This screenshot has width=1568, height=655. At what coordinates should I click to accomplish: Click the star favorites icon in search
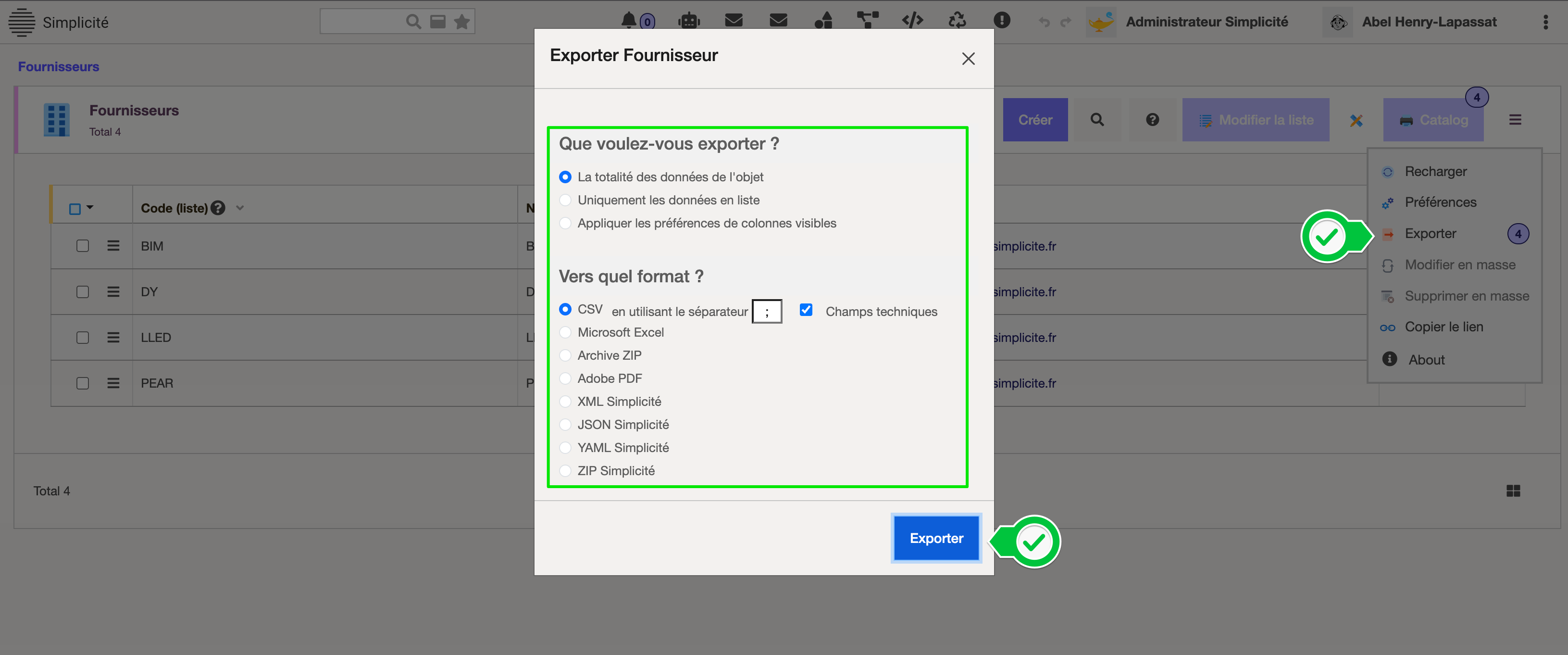[x=462, y=22]
